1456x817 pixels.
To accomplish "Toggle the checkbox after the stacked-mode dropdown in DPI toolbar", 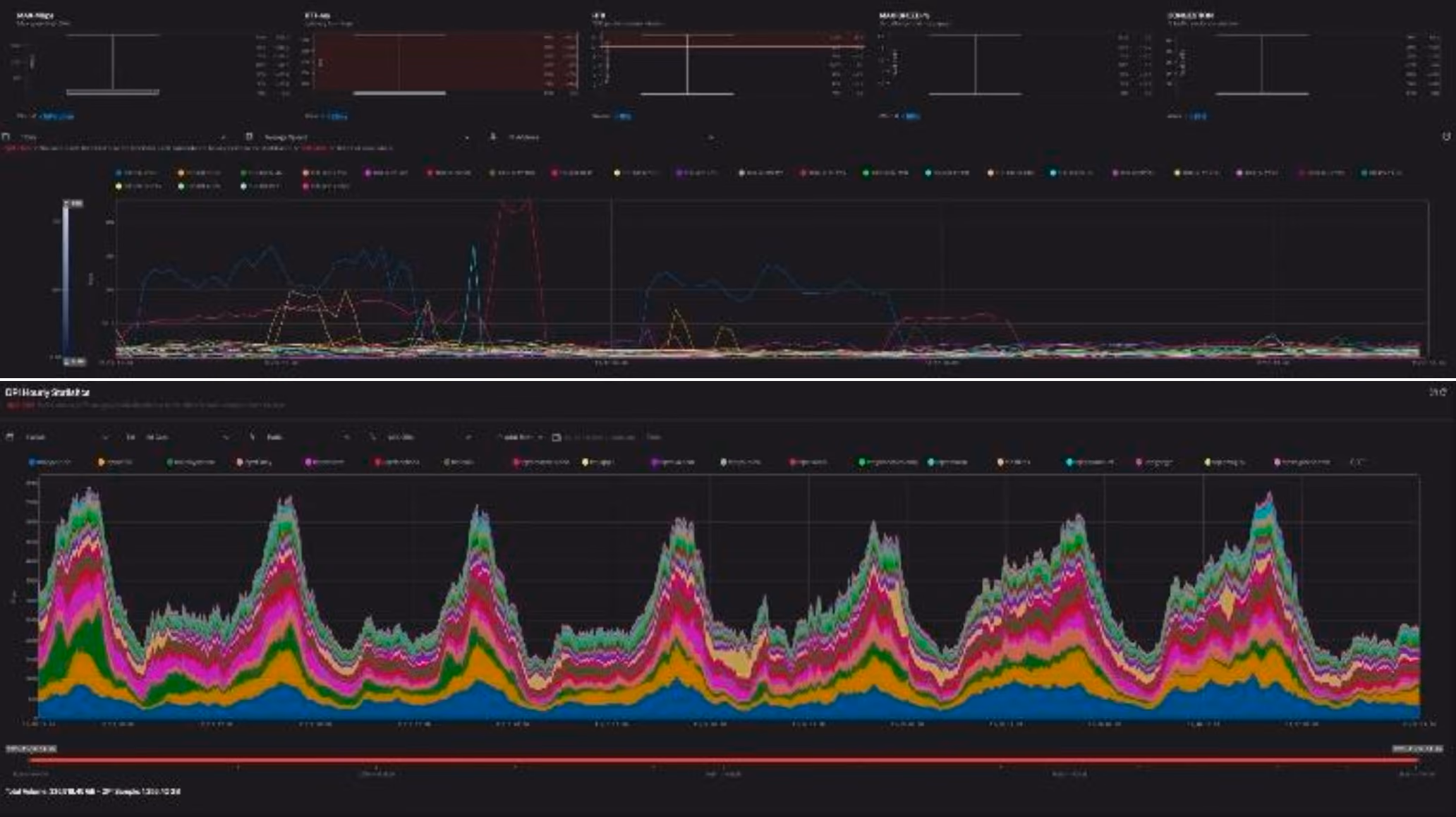I will [556, 437].
